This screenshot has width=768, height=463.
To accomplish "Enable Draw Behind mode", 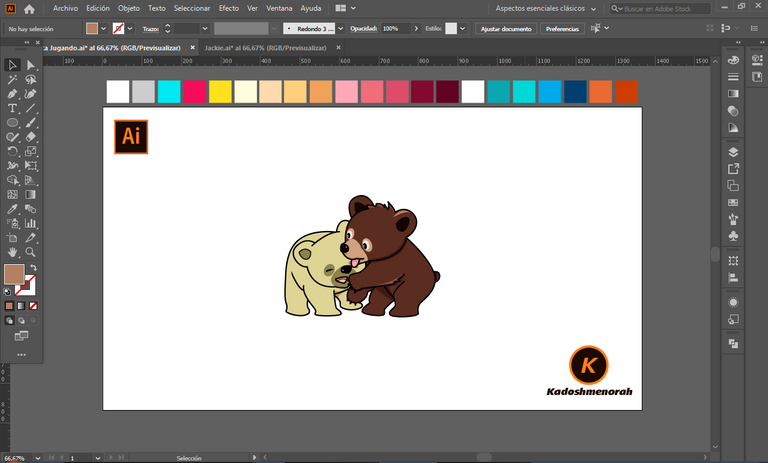I will point(21,320).
